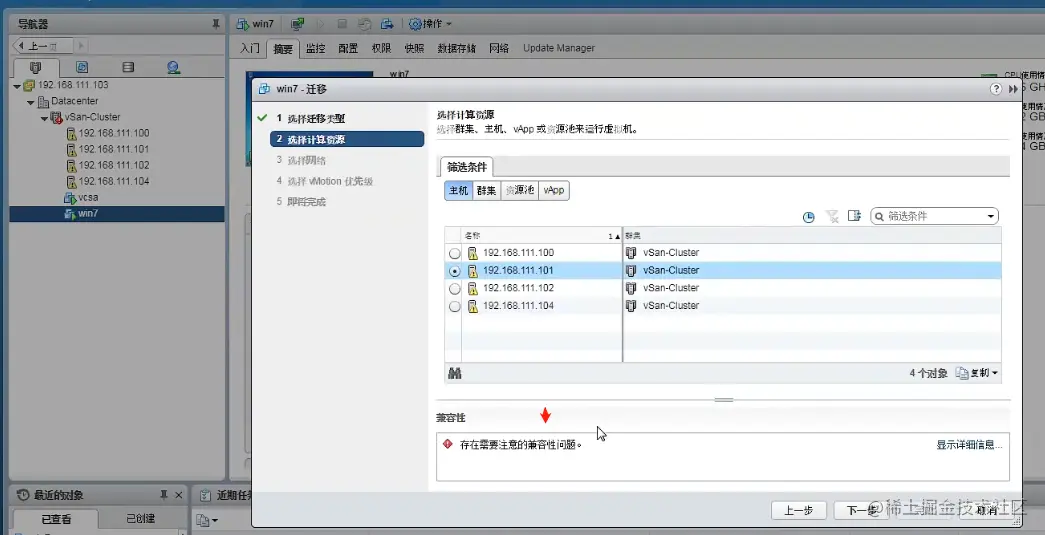Switch to the Networks (网络) tab
The height and width of the screenshot is (535, 1045).
[x=499, y=48]
